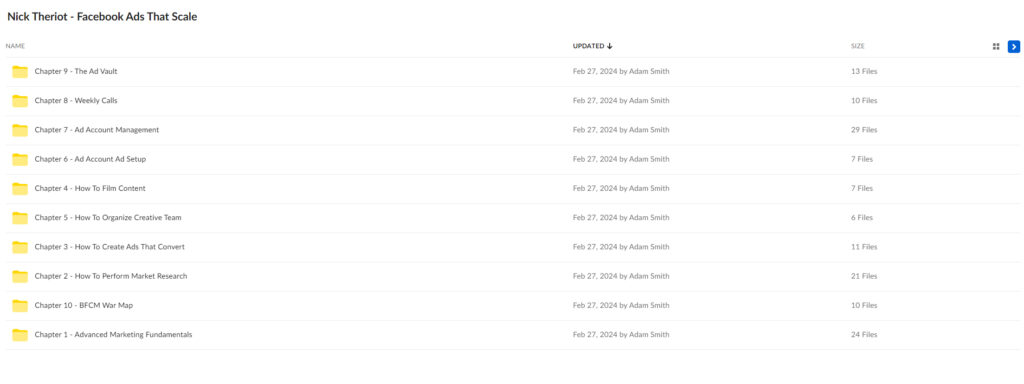
Task: Open Chapter 3 - How To Create Ads That Convert
Action: tap(110, 247)
